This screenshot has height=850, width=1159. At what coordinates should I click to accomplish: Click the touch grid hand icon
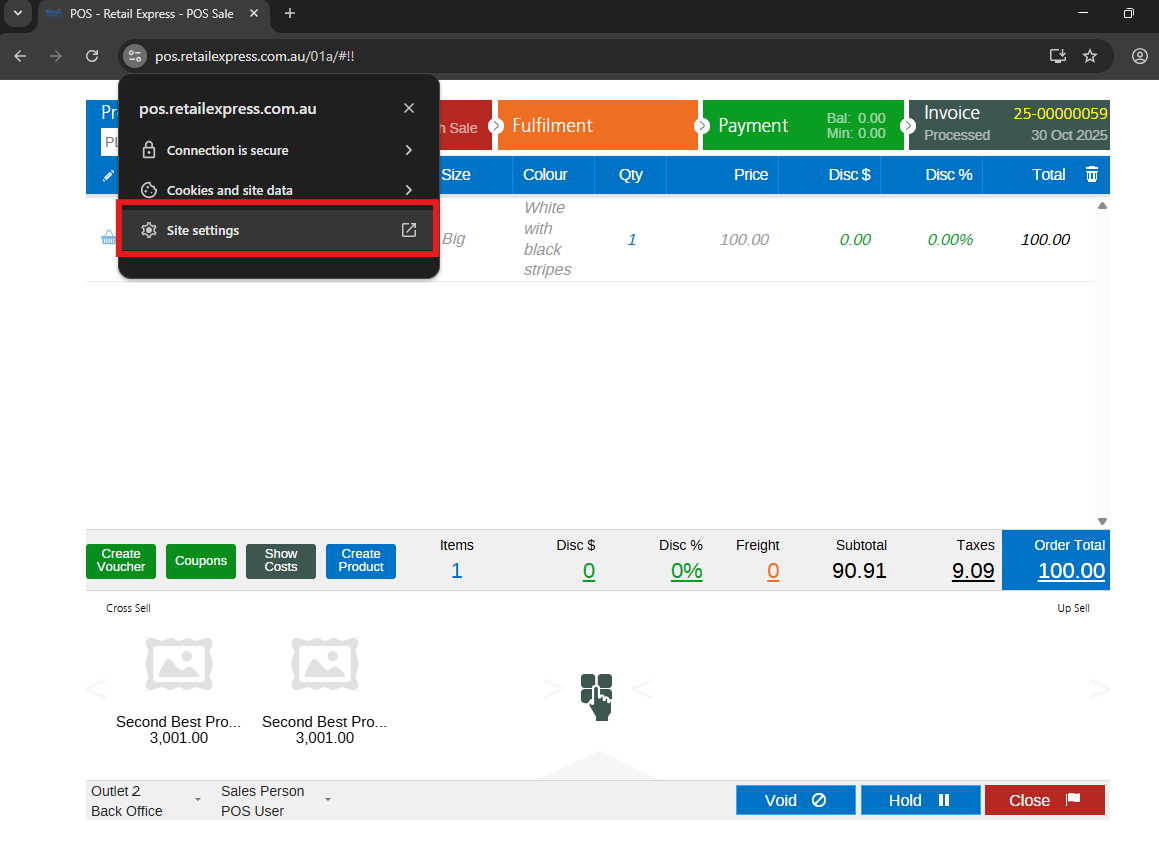pos(597,696)
